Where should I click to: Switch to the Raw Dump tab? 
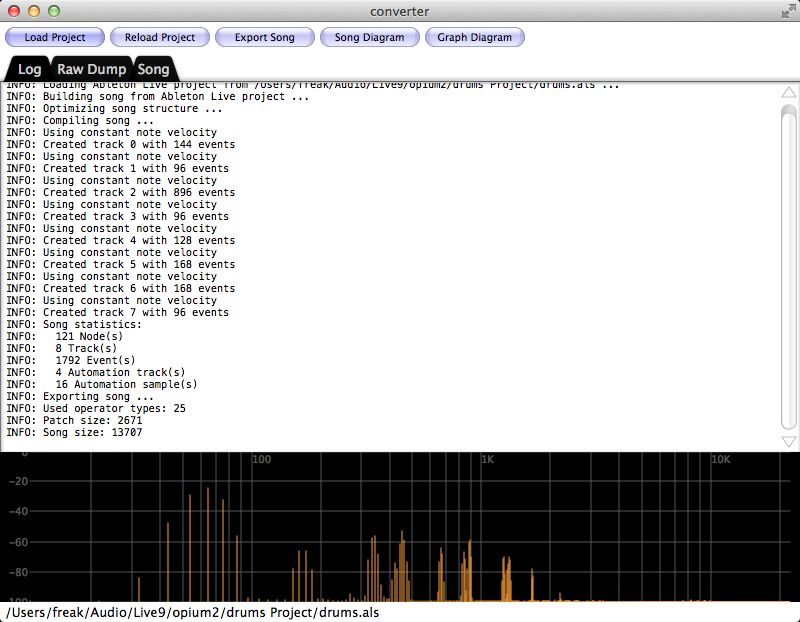(91, 69)
